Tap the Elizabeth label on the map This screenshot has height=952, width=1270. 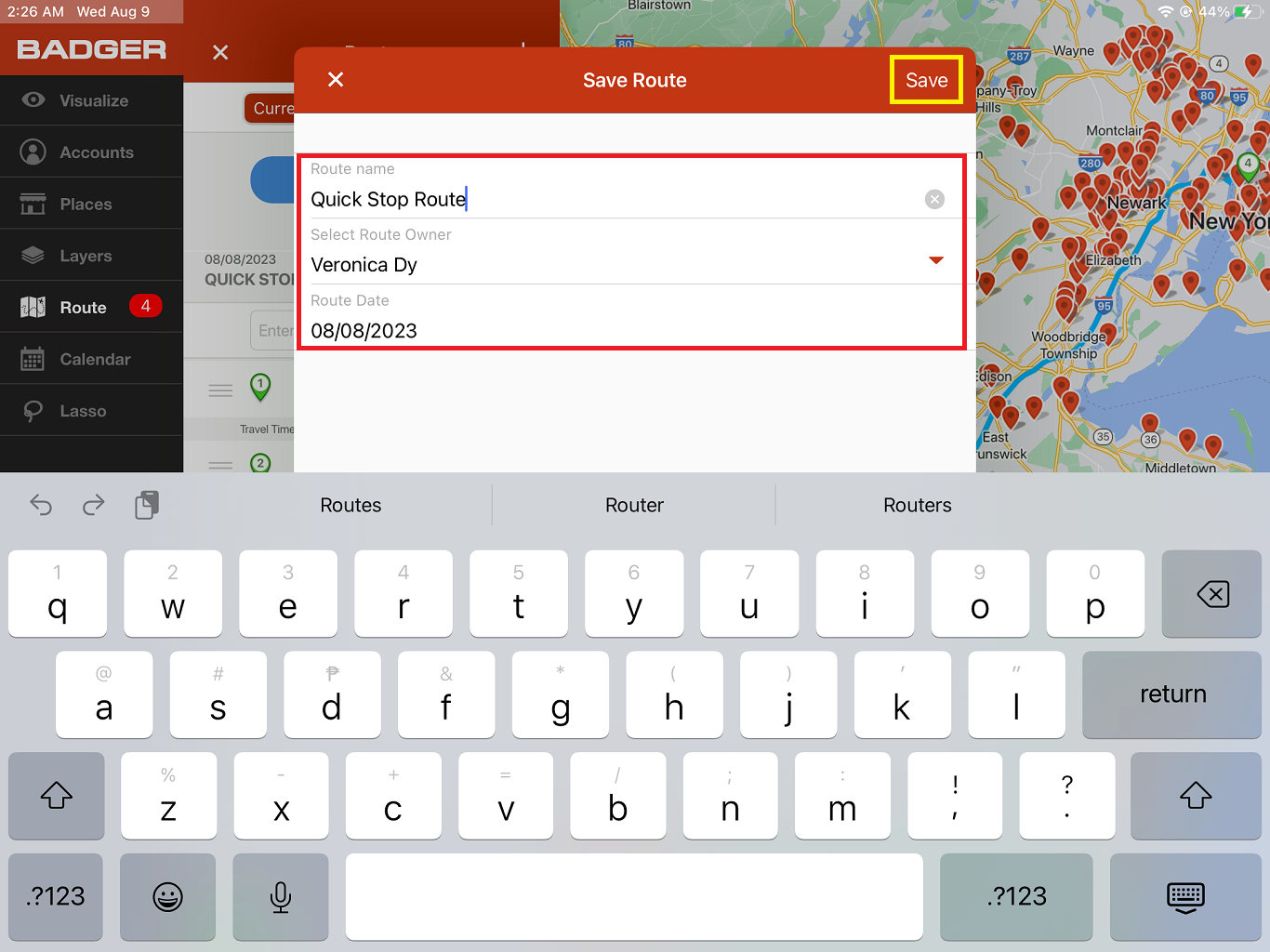[1113, 260]
